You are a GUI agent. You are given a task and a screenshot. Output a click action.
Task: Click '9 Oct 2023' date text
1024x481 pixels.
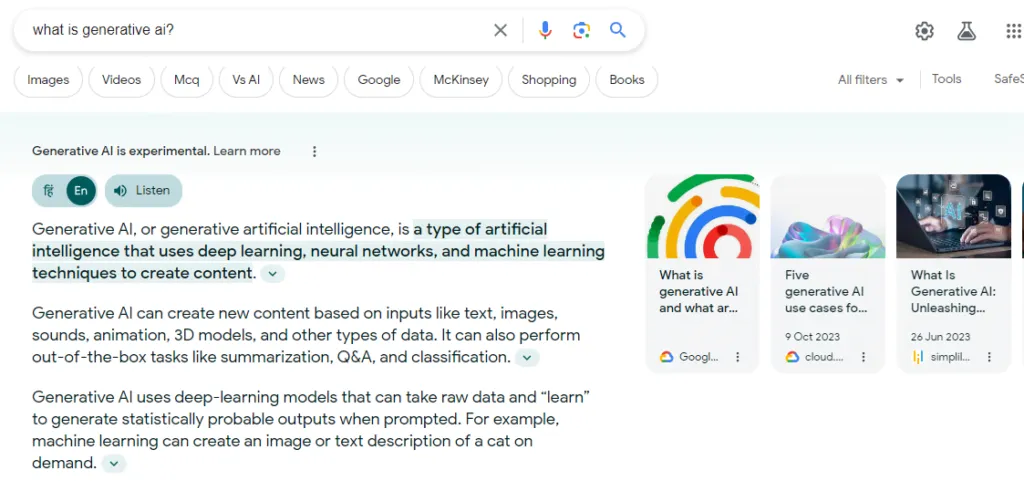point(812,337)
